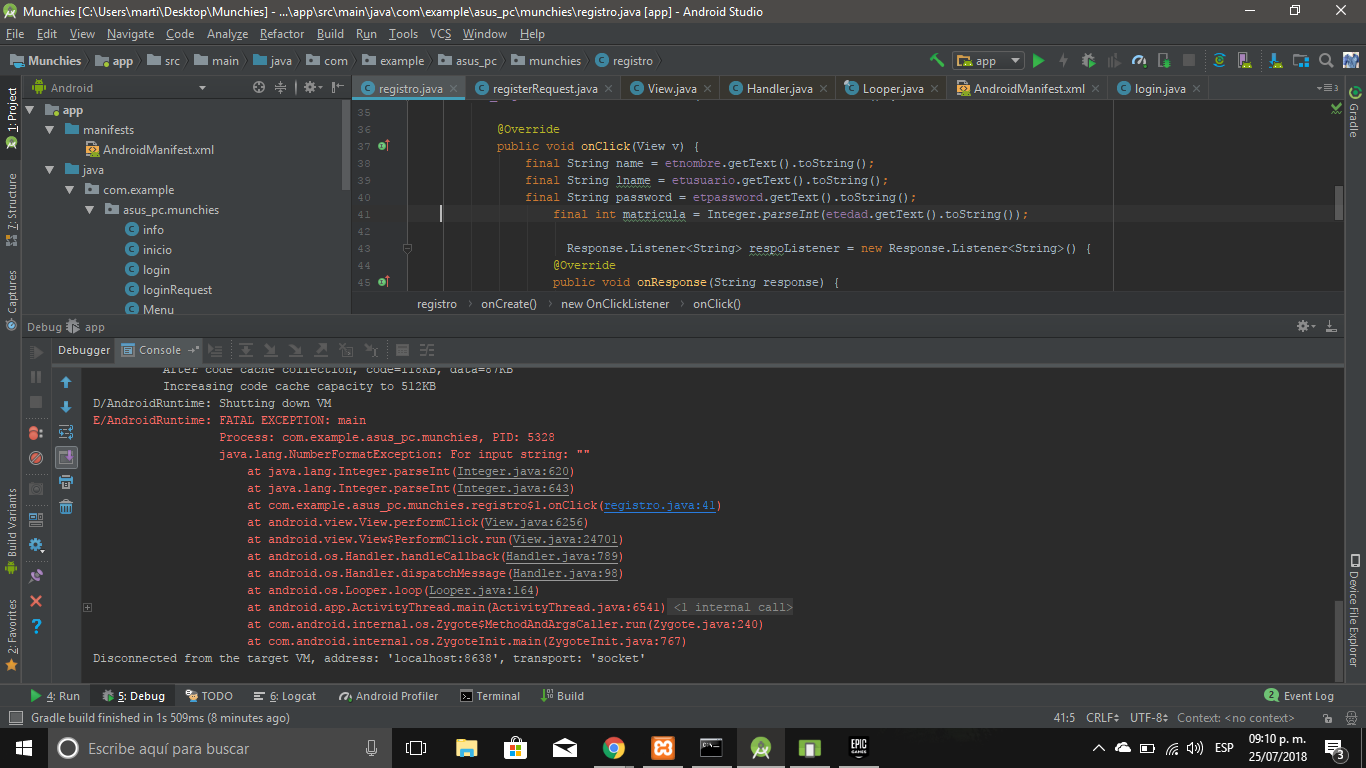1366x768 pixels.
Task: Open the Logcat tool window button
Action: click(x=285, y=696)
